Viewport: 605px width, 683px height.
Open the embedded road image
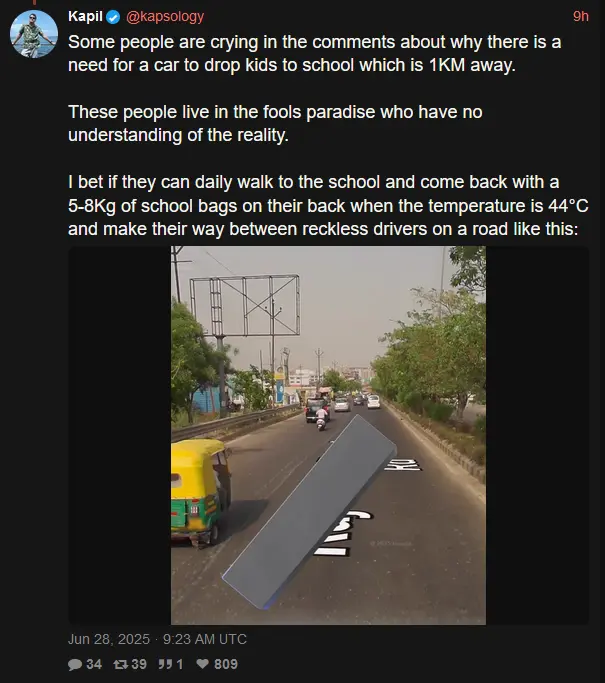(x=328, y=435)
